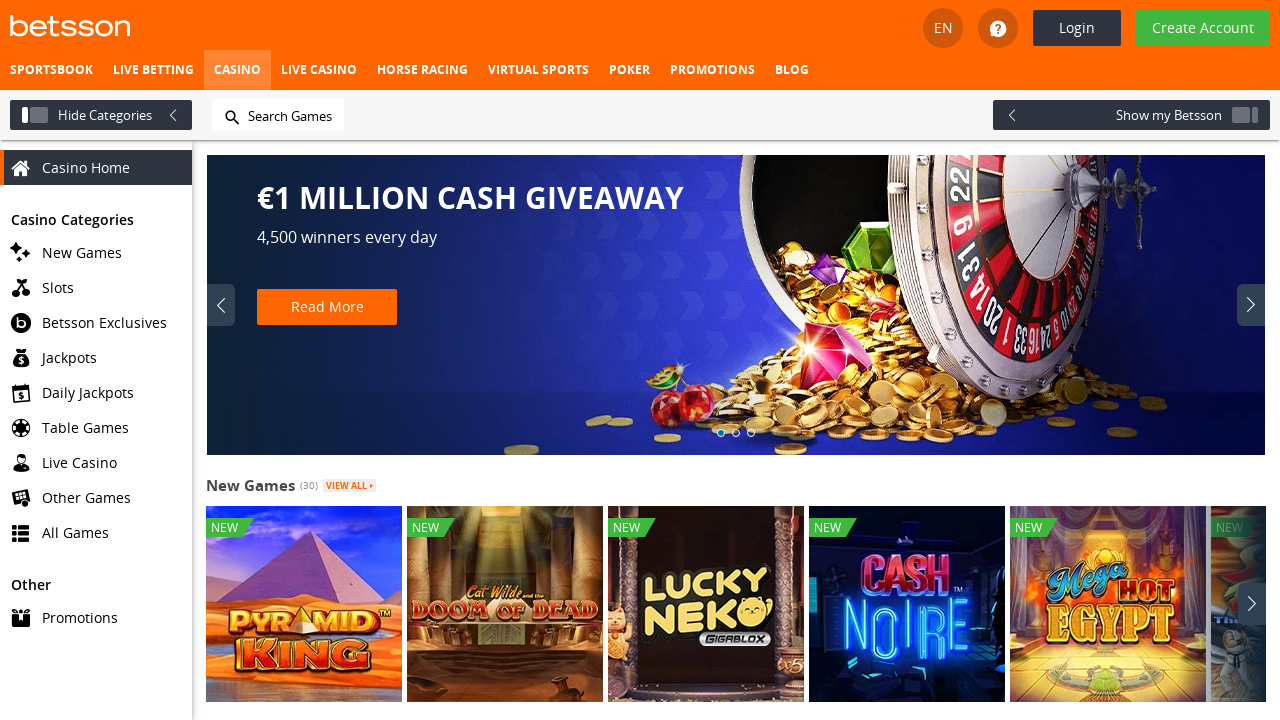Open the EN language selector
The image size is (1280, 720).
tap(943, 28)
